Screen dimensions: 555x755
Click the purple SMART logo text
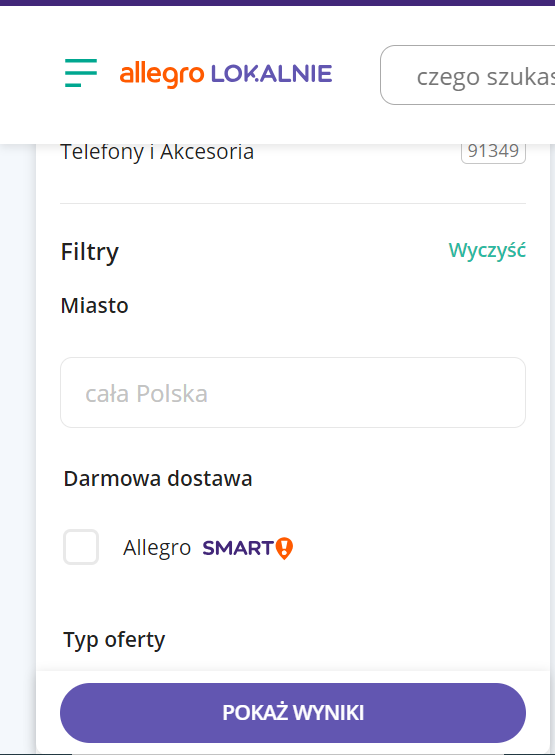[x=238, y=548]
